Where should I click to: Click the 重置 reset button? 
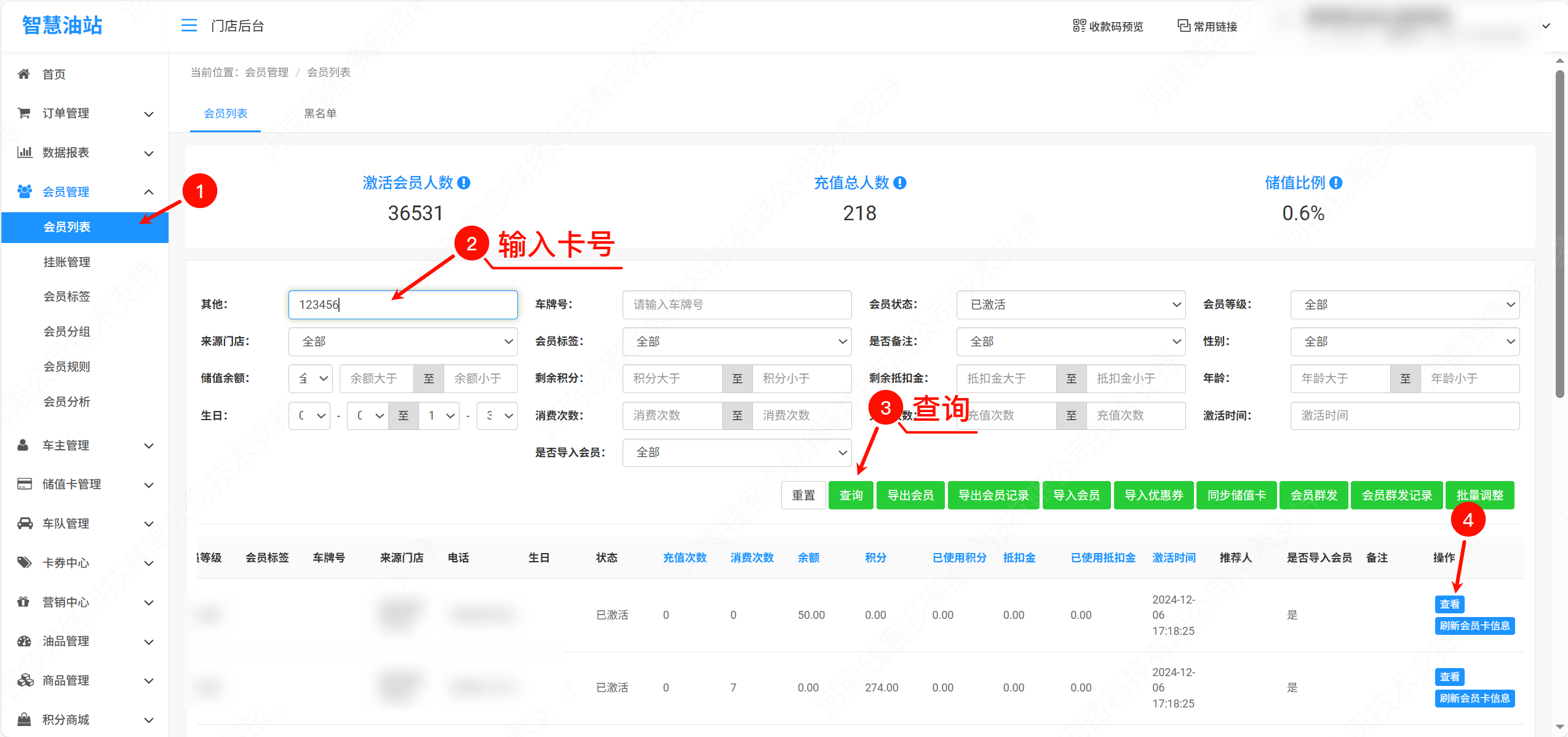tap(803, 495)
